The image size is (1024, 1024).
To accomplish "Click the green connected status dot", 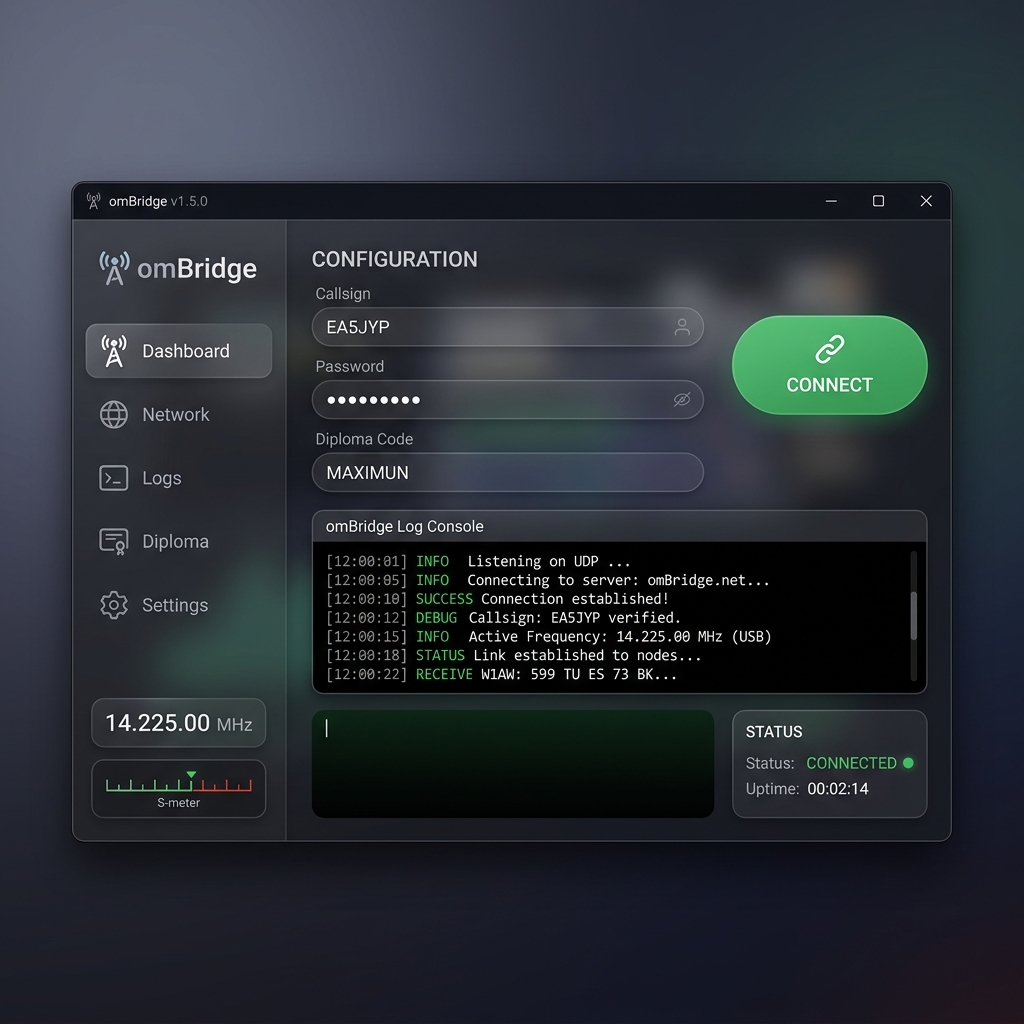I will pyautogui.click(x=908, y=763).
